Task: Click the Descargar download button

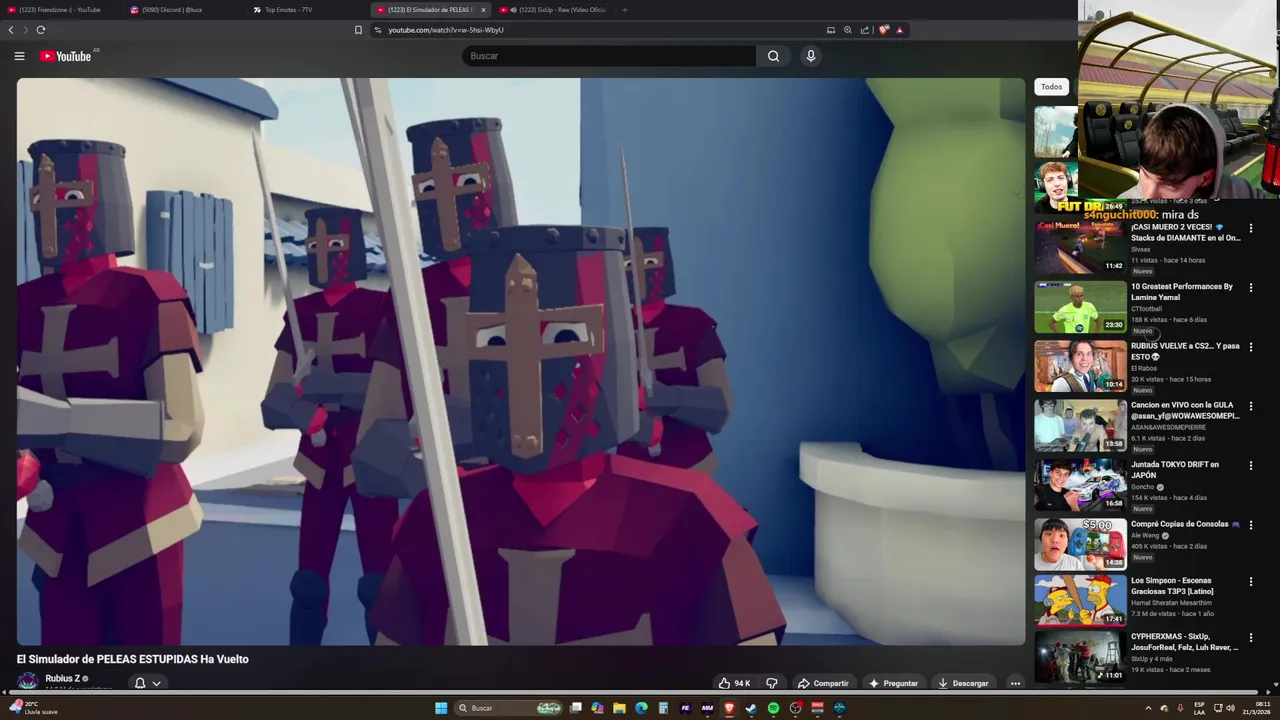Action: pyautogui.click(x=963, y=683)
